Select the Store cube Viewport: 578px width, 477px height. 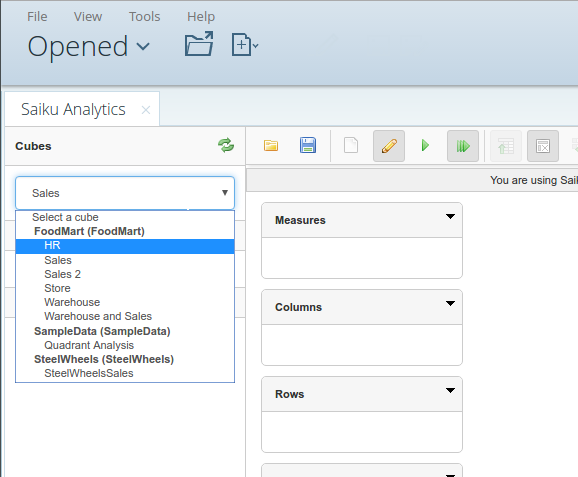[125, 288]
